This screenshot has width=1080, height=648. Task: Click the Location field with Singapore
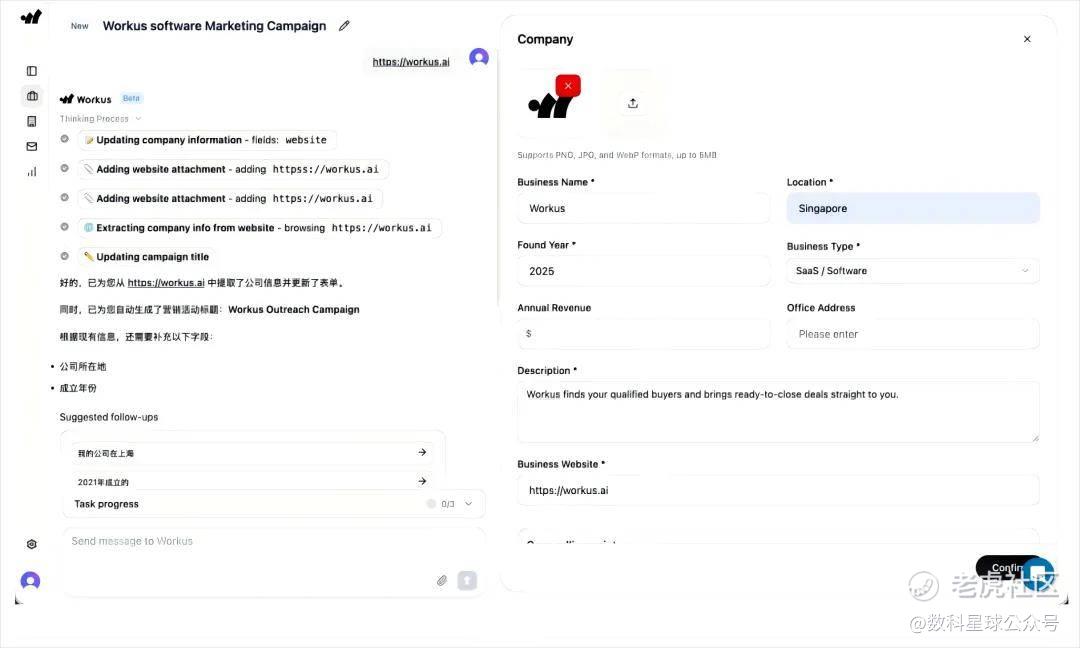[x=913, y=208]
